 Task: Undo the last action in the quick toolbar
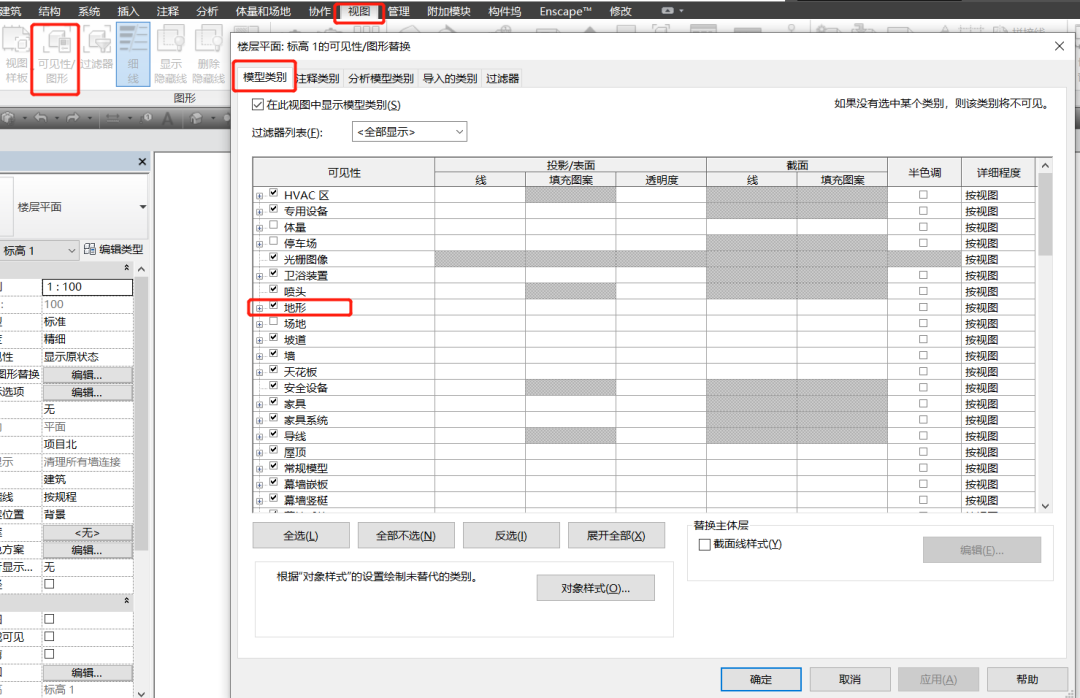pyautogui.click(x=41, y=119)
